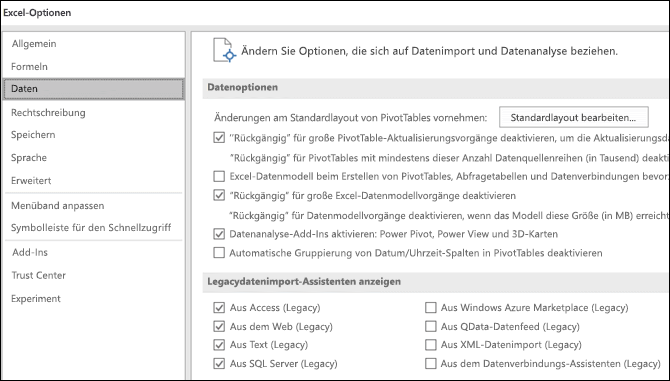
Task: Open Rechtschreibung settings
Action: point(48,113)
